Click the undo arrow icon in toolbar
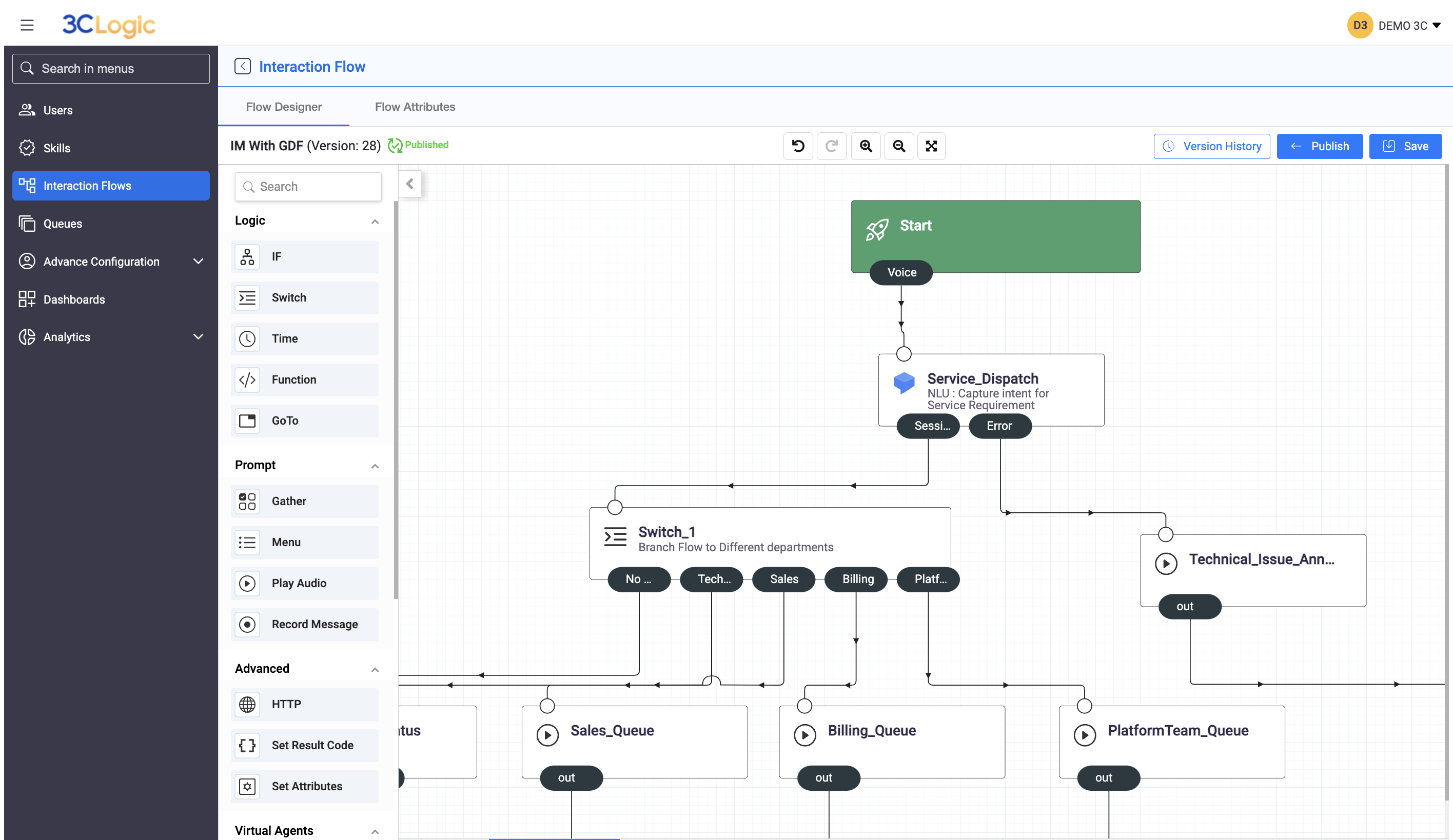This screenshot has height=840, width=1453. click(x=797, y=146)
